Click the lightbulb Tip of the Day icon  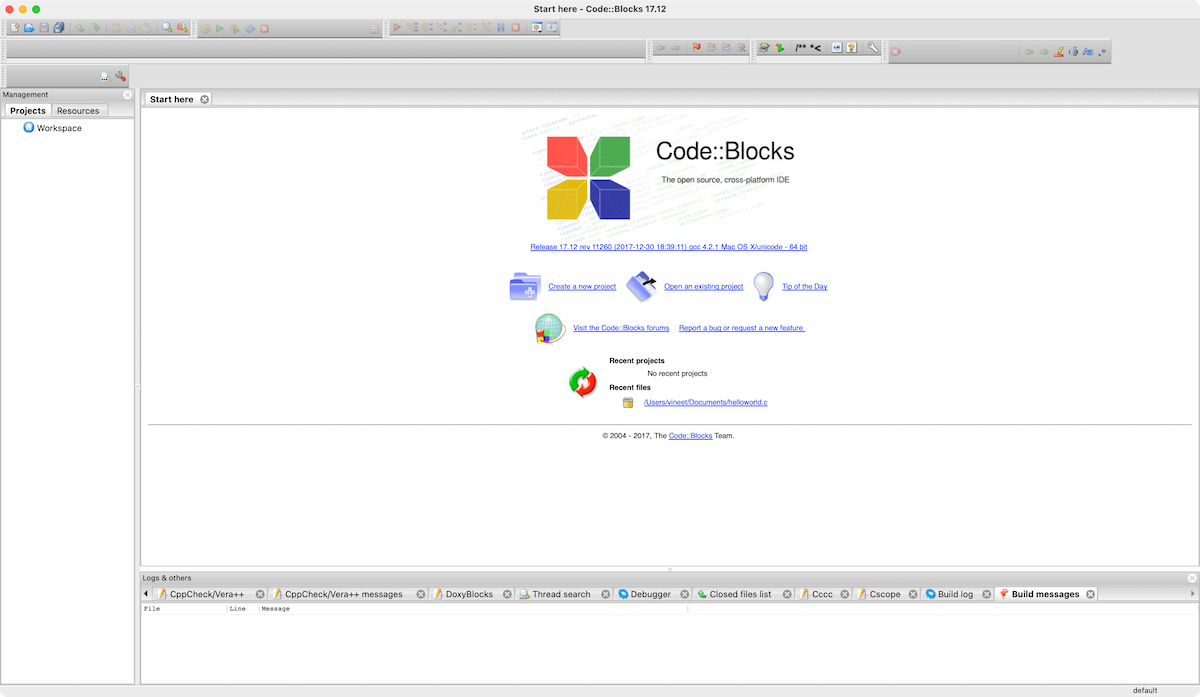[764, 286]
